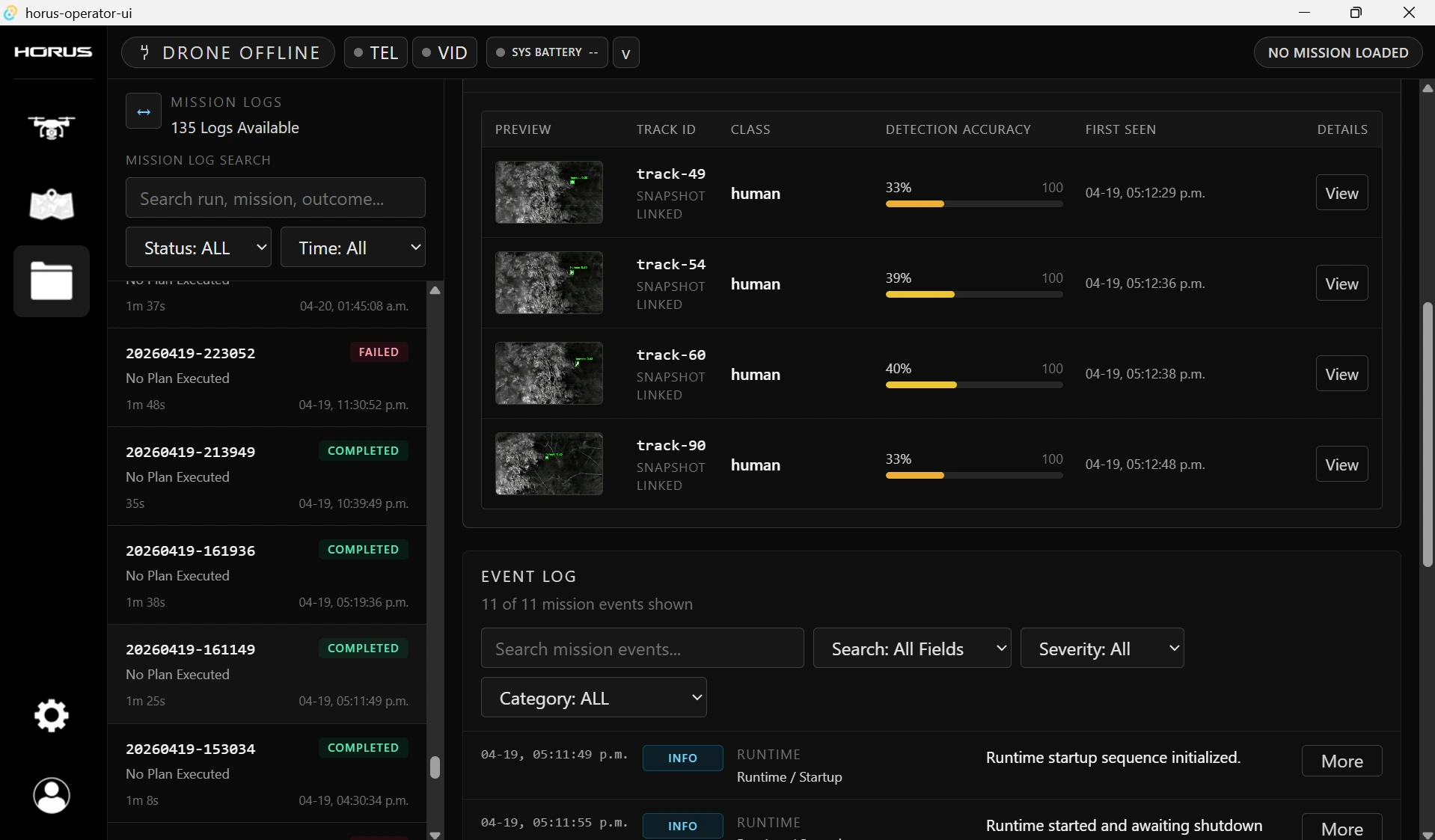The image size is (1435, 840).
Task: View details for track-90
Action: (x=1341, y=465)
